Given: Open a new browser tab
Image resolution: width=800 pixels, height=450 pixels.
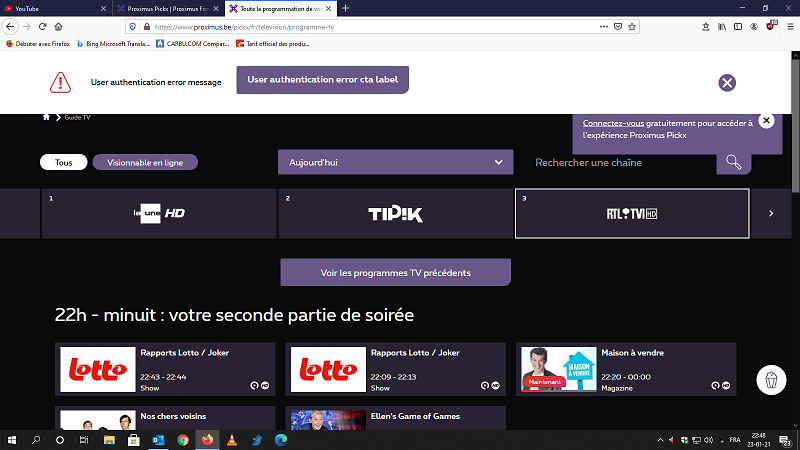Looking at the screenshot, I should click(x=345, y=8).
